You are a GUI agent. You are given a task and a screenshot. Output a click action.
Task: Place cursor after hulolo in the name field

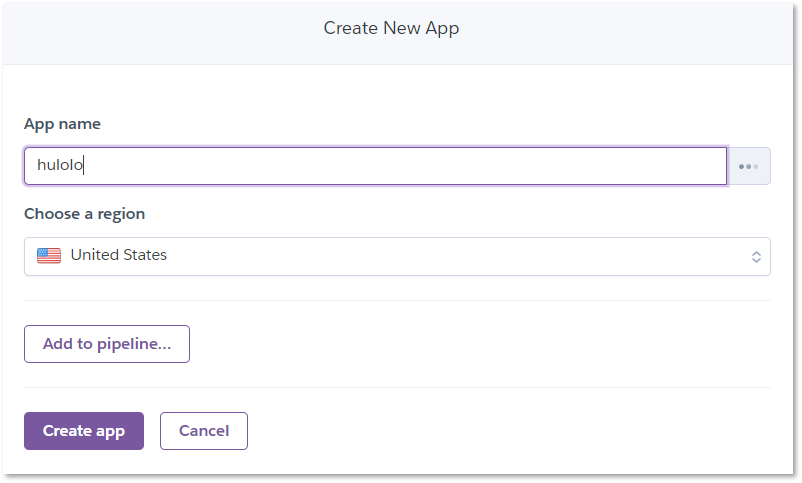[84, 166]
